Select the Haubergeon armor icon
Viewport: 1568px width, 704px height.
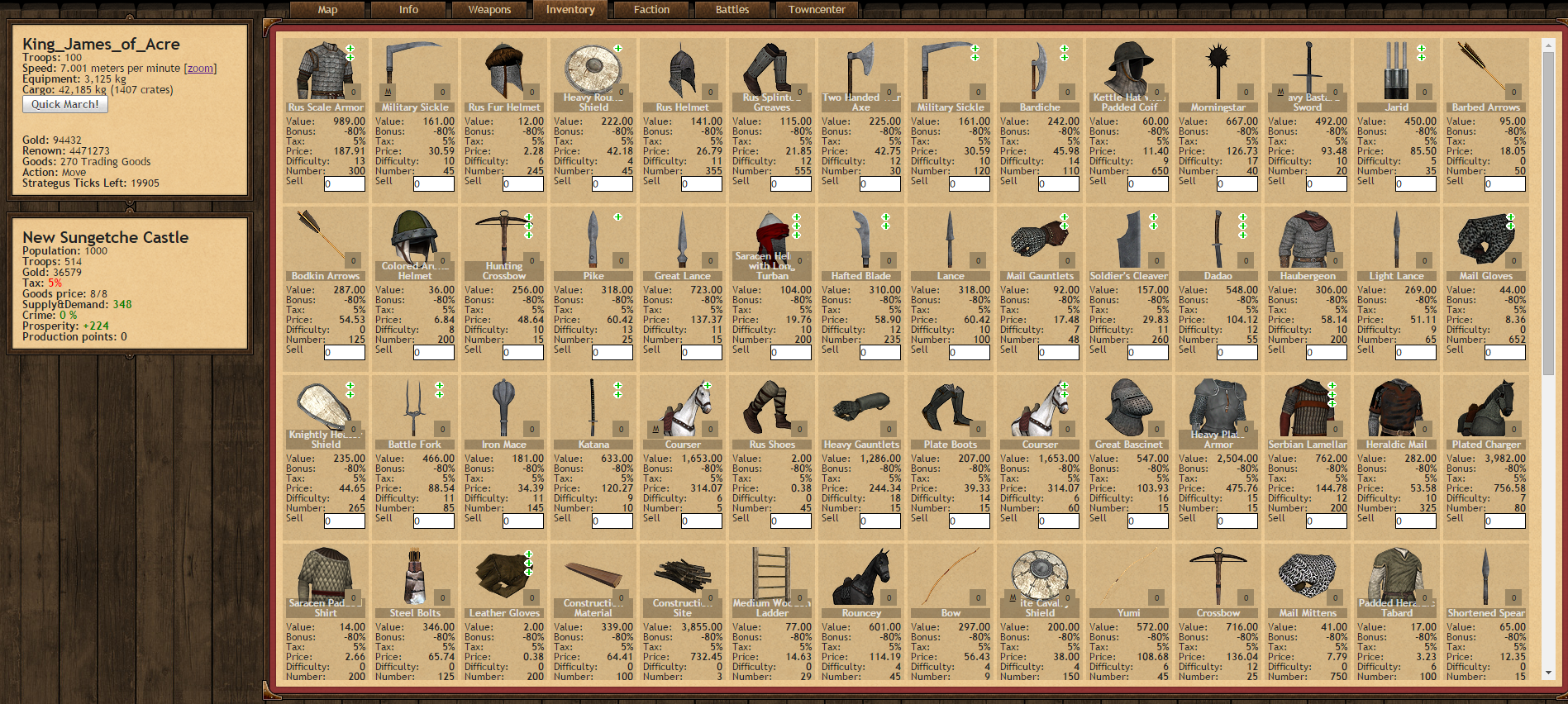1308,240
